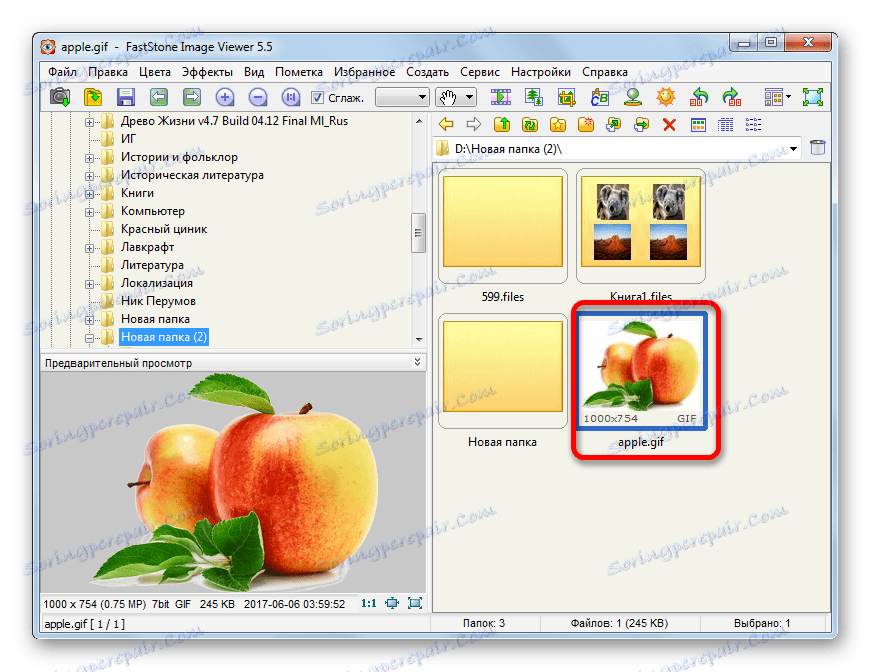Create a new folder with the sparkle icon
The height and width of the screenshot is (672, 871).
(x=585, y=124)
